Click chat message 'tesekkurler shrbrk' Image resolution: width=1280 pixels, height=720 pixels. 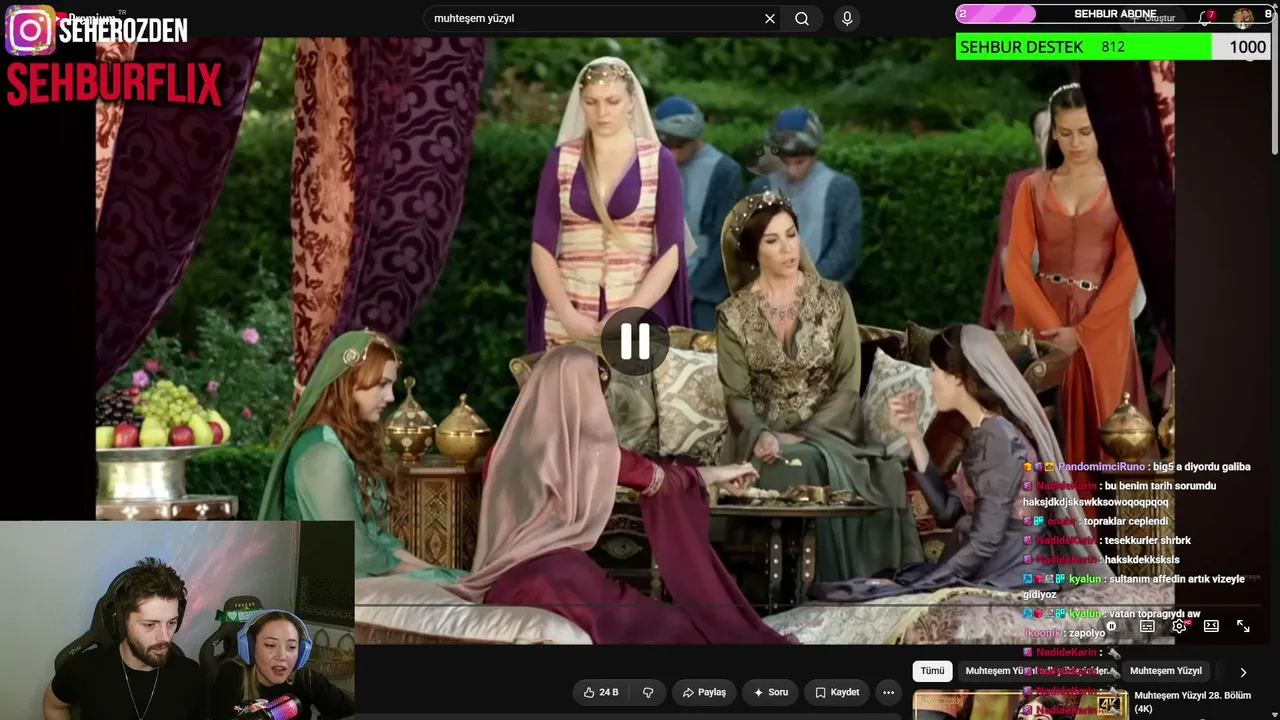tap(1148, 541)
